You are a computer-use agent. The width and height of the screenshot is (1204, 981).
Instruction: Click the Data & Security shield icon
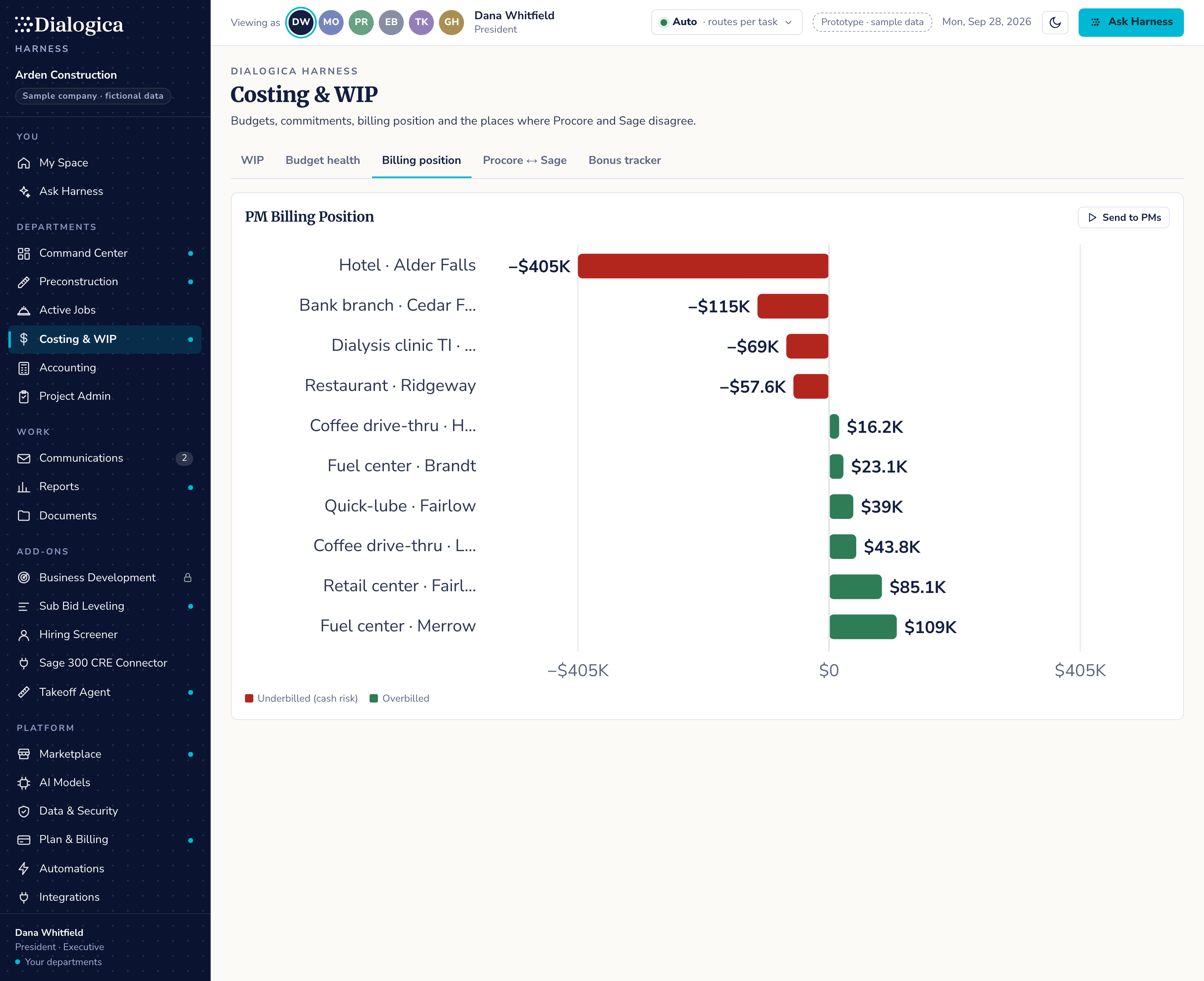[x=24, y=812]
